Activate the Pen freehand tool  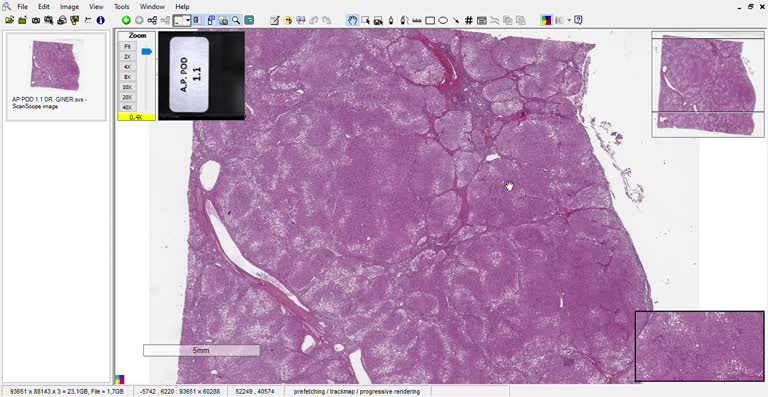(x=391, y=20)
